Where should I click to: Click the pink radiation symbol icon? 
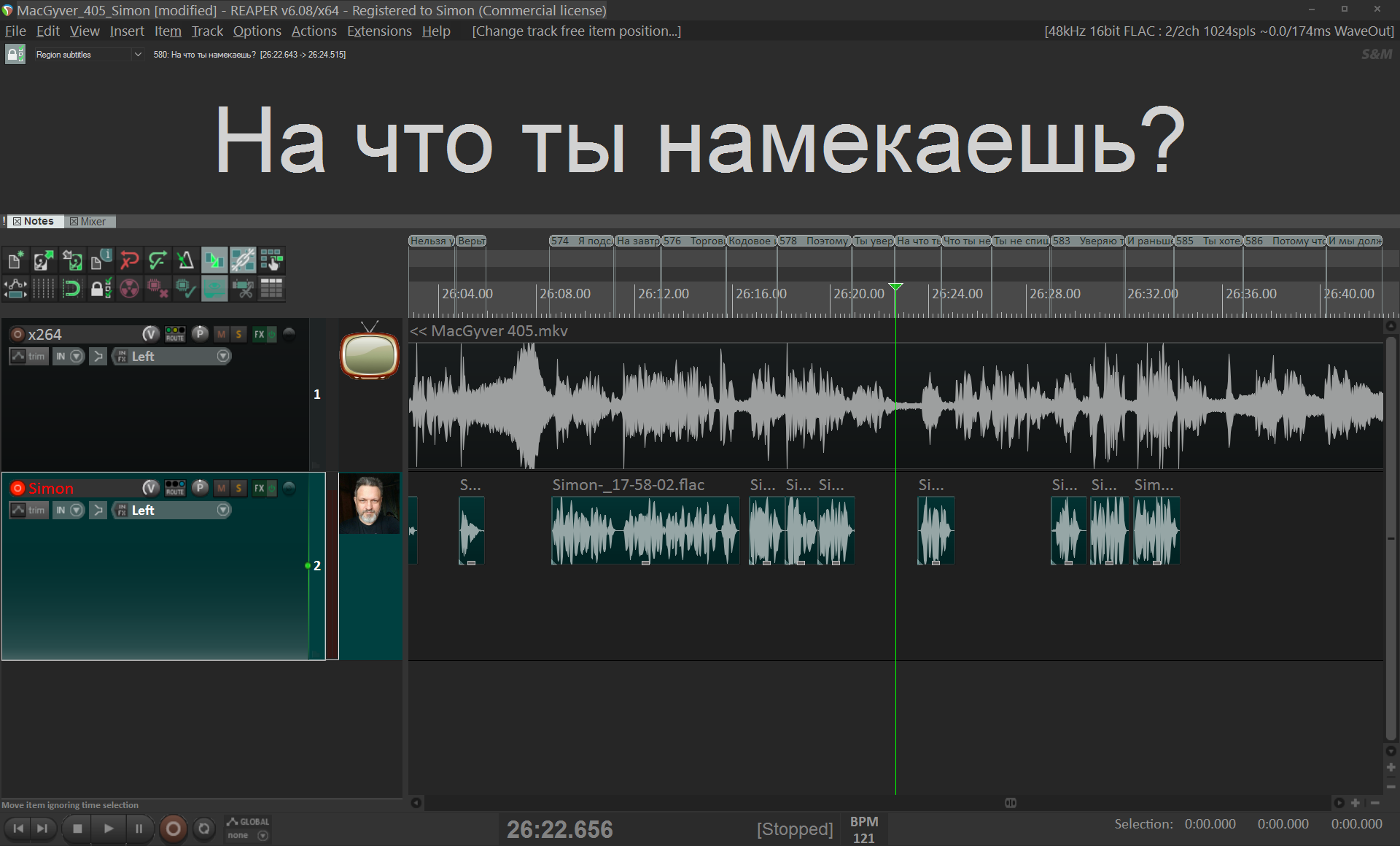pos(129,289)
